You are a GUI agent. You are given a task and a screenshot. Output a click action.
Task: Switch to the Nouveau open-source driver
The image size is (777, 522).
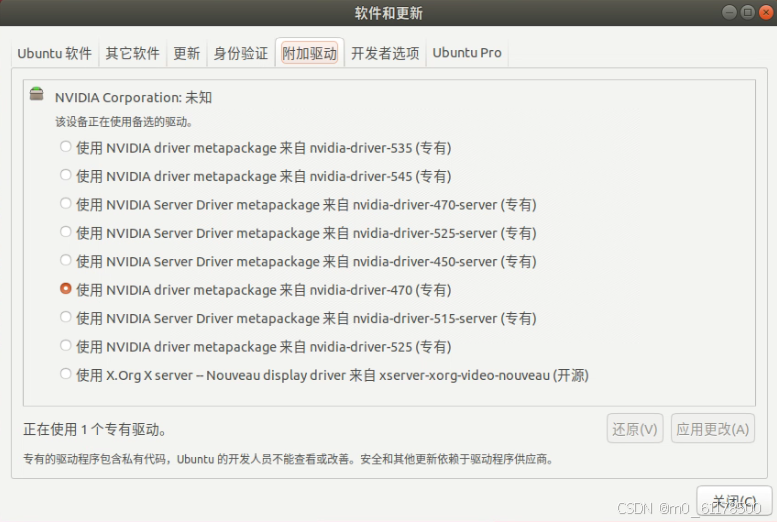tap(65, 374)
